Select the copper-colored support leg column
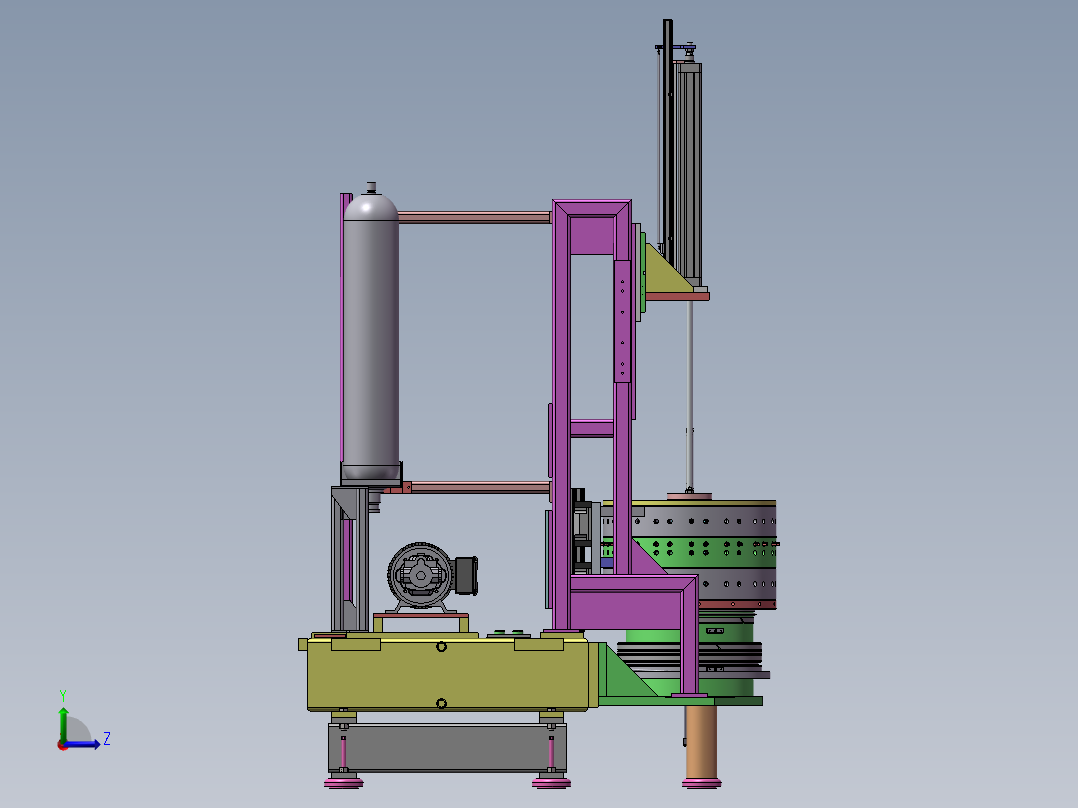Image resolution: width=1078 pixels, height=808 pixels. coord(701,741)
